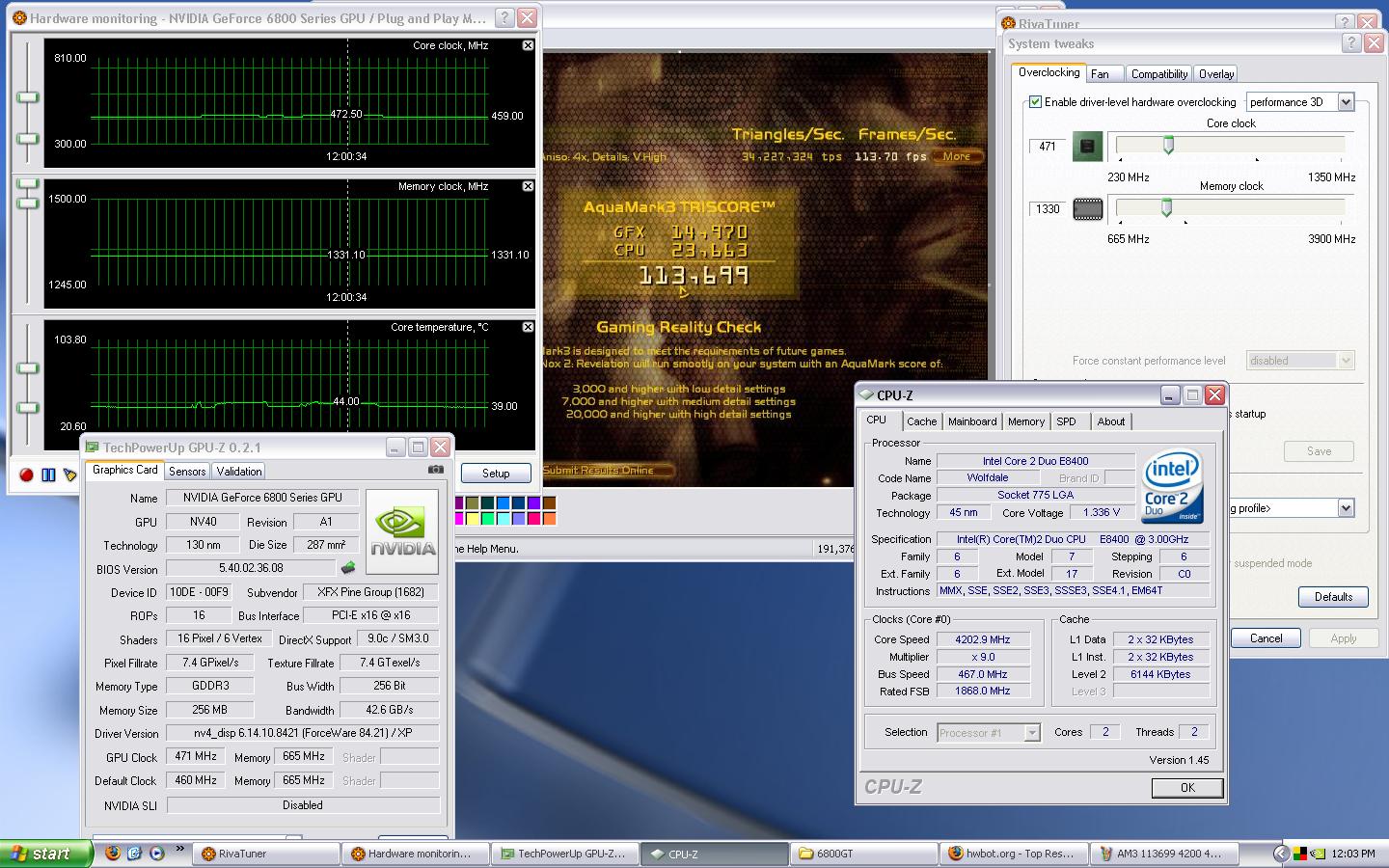This screenshot has width=1389, height=868.
Task: Click the Memory clock slider handle in RivaTuner
Action: [x=1166, y=207]
